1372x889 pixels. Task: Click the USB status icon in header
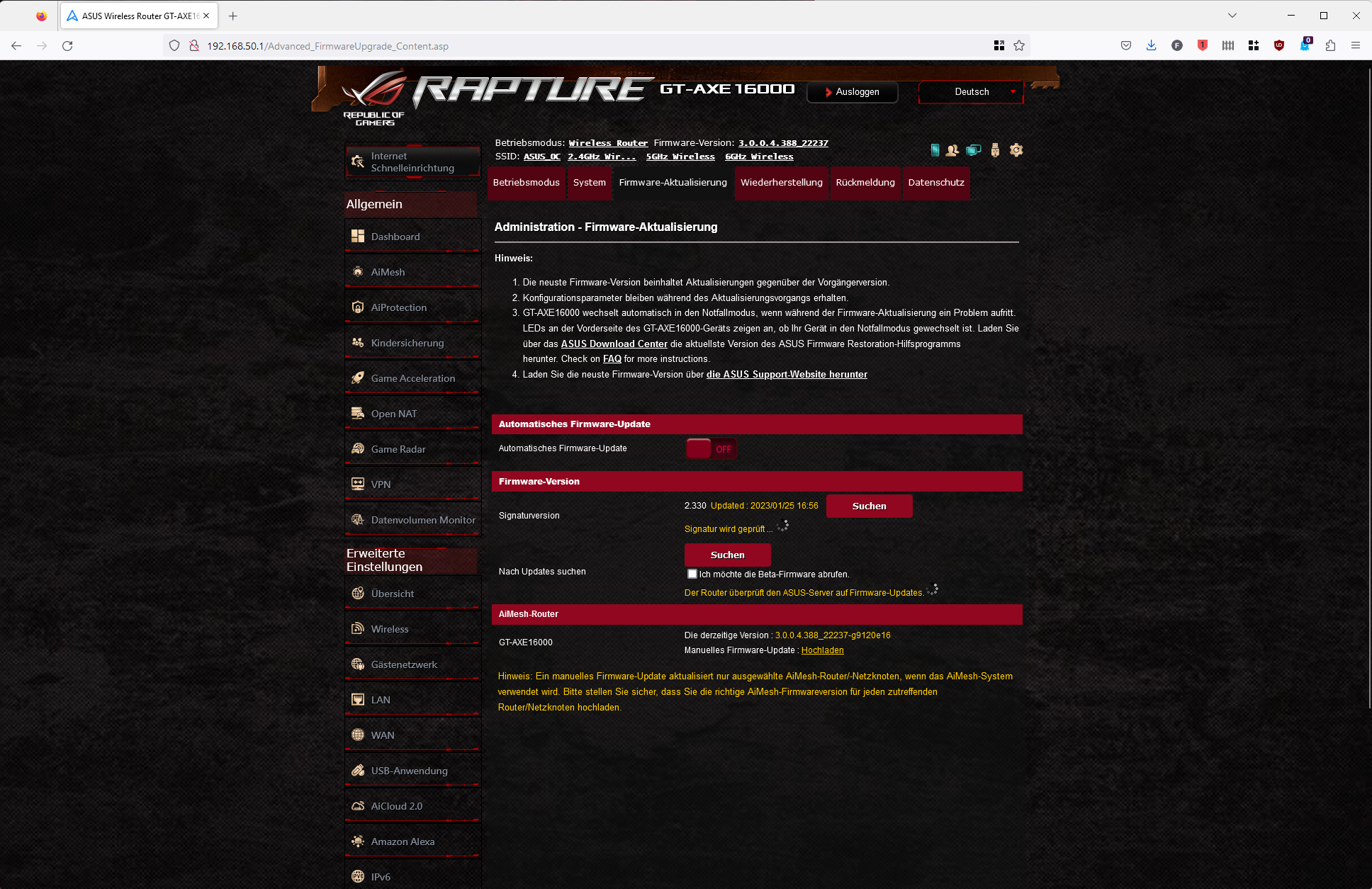[995, 150]
